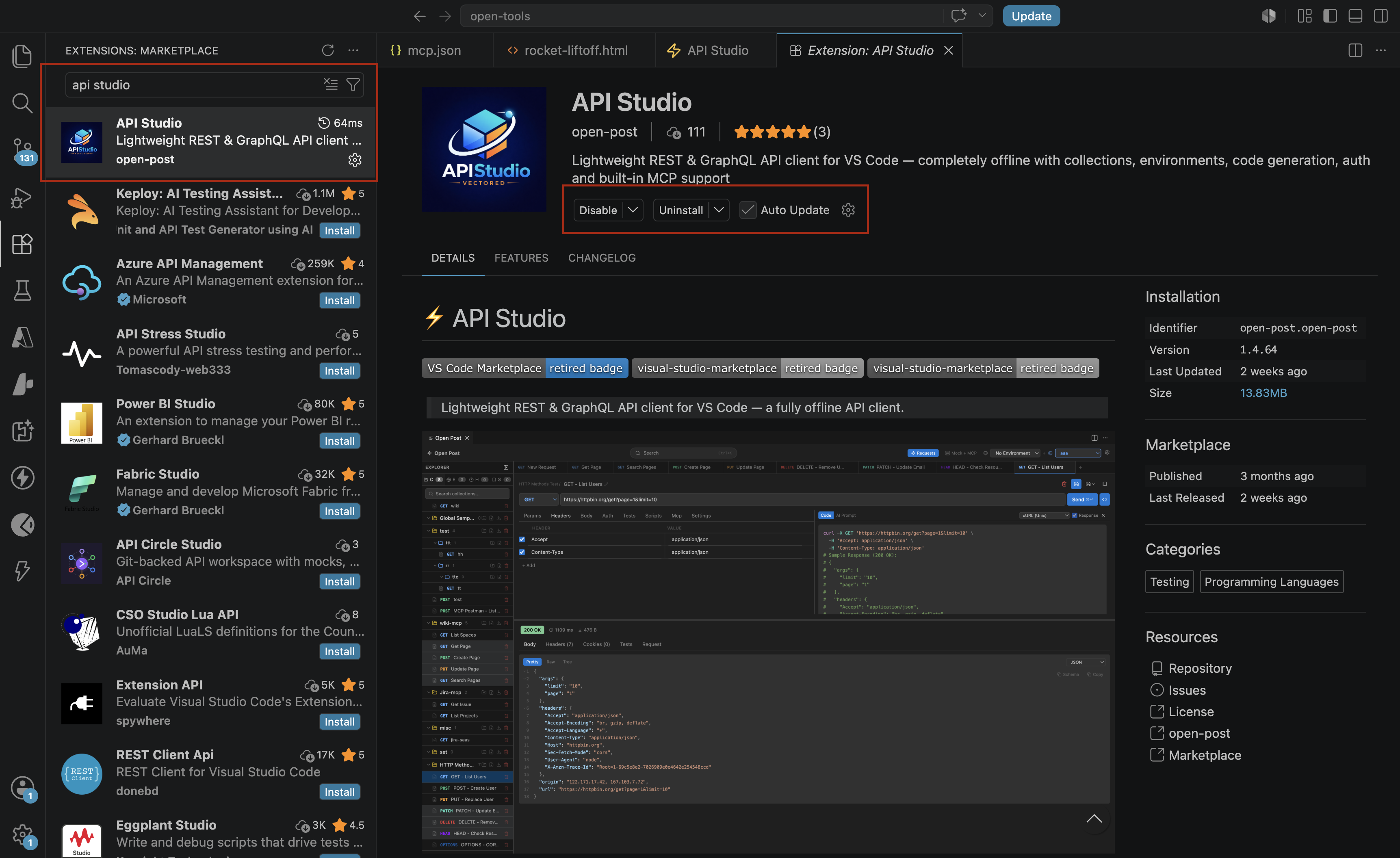
Task: Go forward with navigation arrow
Action: 445,16
